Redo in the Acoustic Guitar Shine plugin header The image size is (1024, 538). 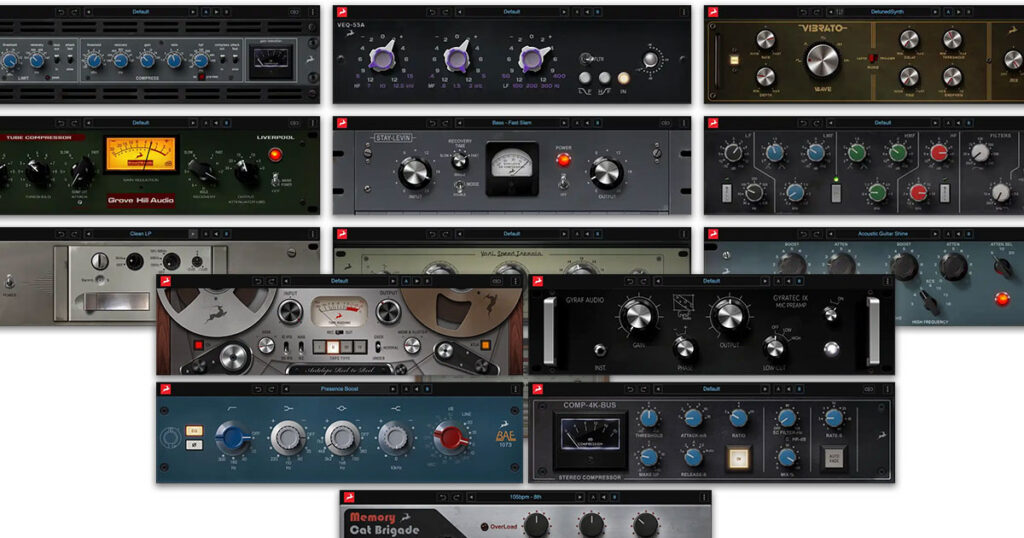[x=816, y=234]
